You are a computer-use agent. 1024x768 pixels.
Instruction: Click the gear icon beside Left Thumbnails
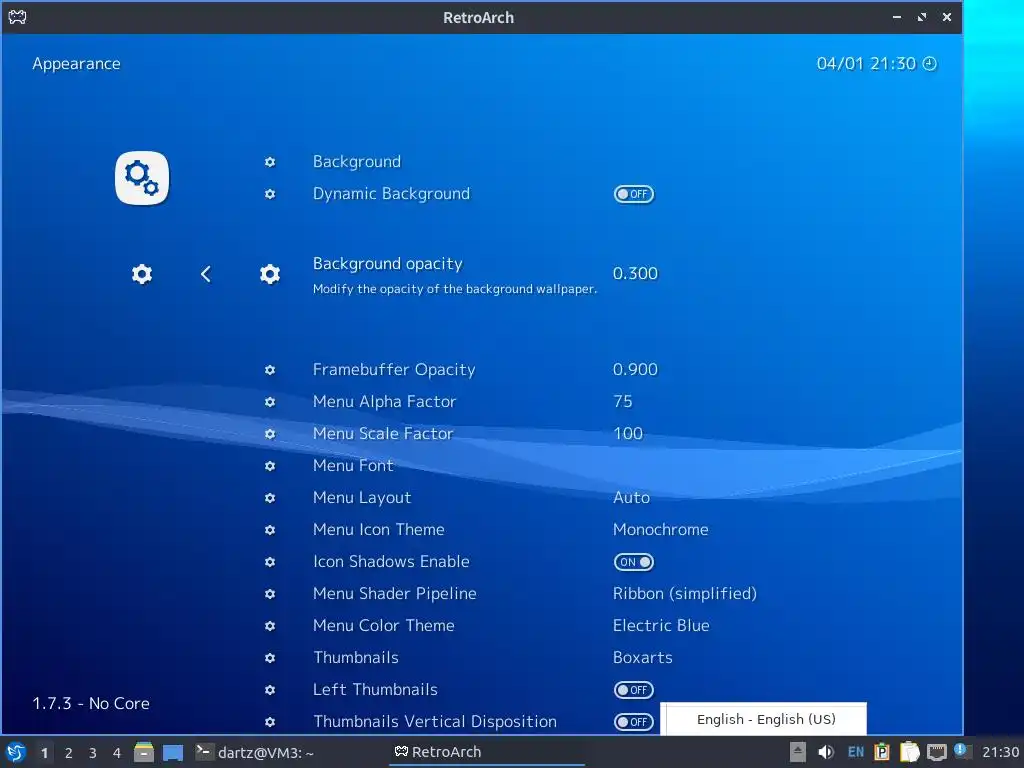[x=270, y=690]
